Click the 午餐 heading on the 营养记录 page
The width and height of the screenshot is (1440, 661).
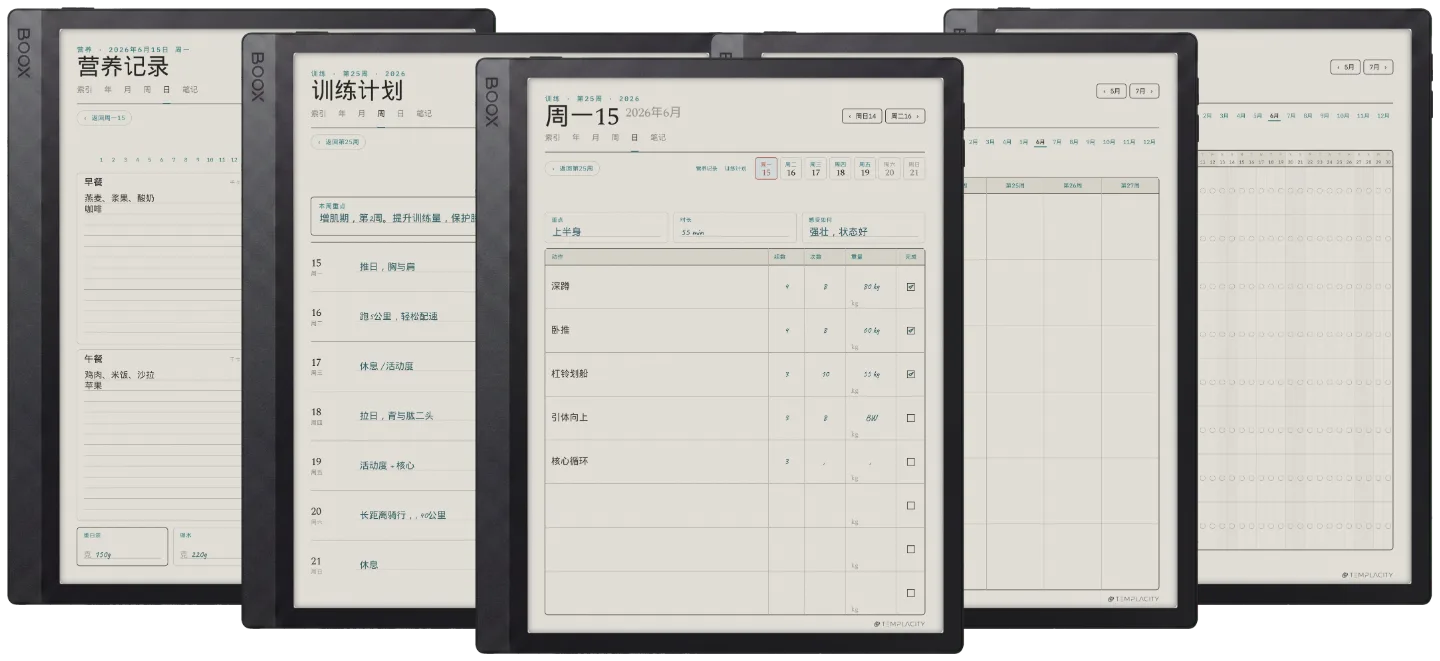(x=93, y=359)
